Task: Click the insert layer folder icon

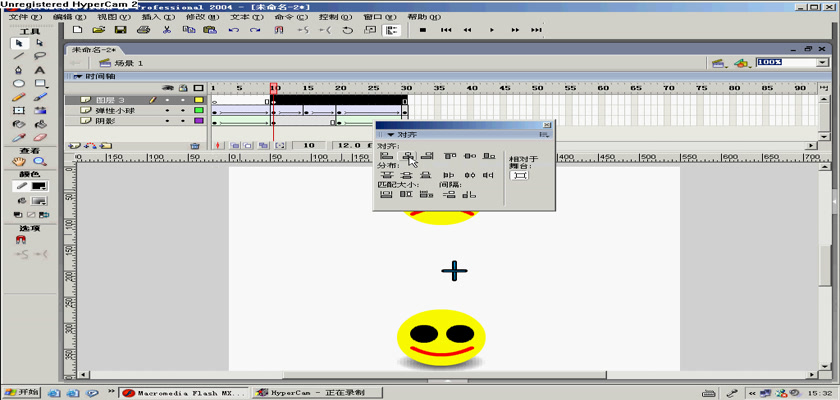Action: [x=106, y=145]
